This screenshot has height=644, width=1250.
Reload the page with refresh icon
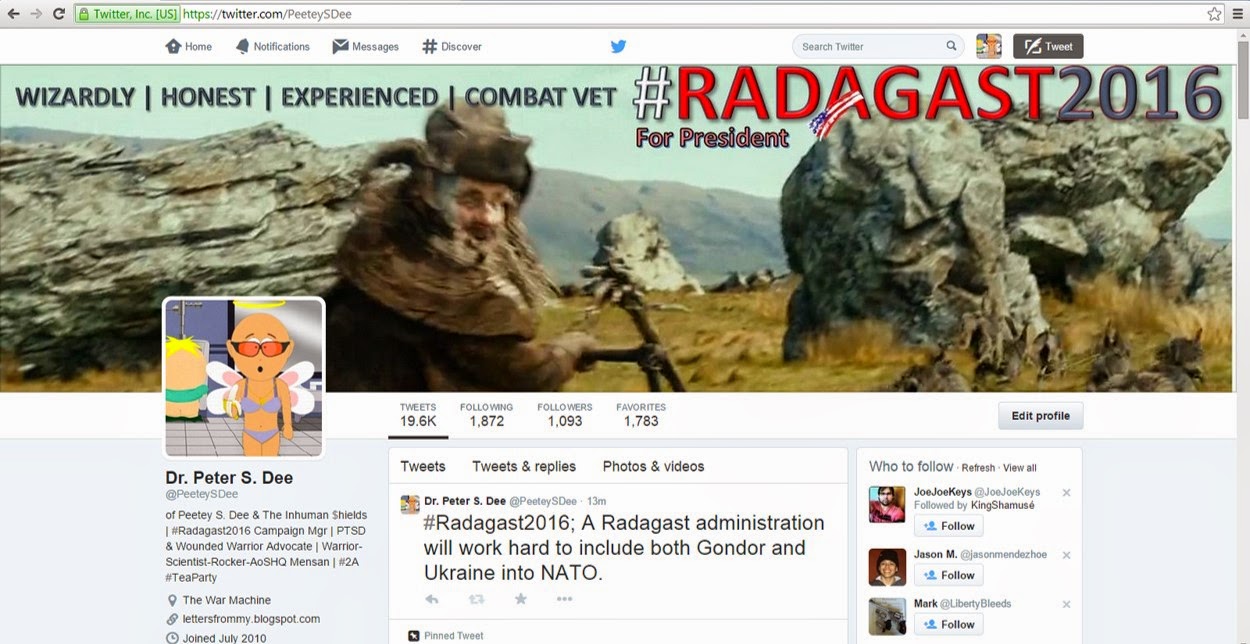[x=59, y=14]
